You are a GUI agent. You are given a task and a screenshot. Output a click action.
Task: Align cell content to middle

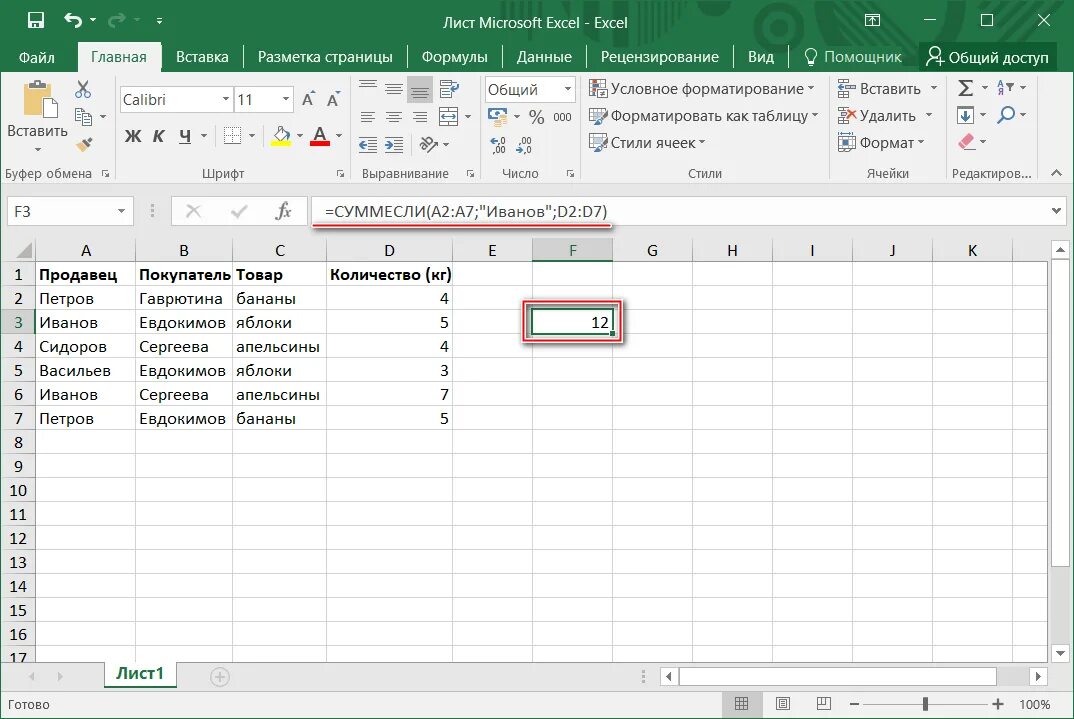[x=394, y=88]
